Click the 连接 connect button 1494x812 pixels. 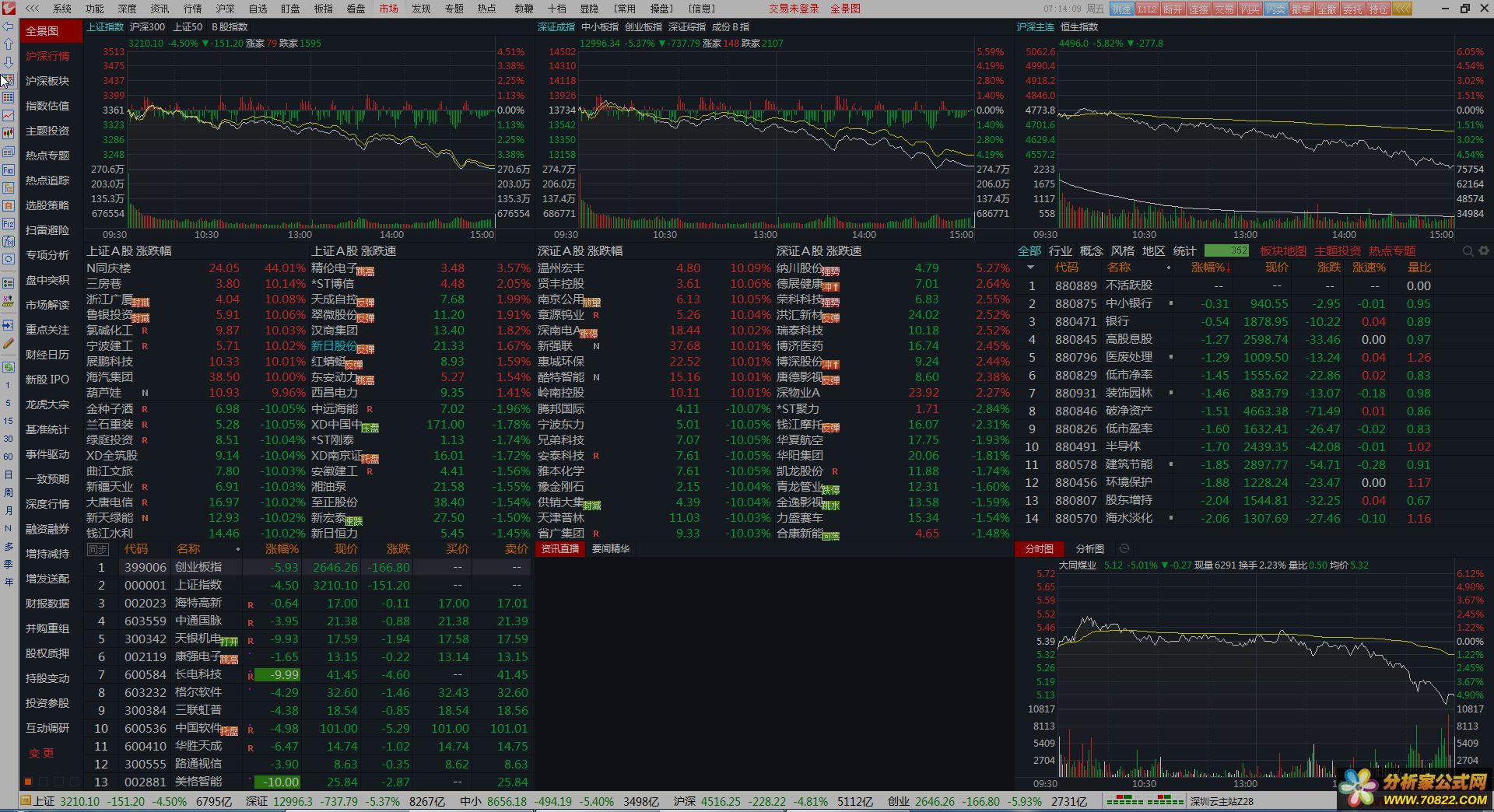coord(1198,9)
